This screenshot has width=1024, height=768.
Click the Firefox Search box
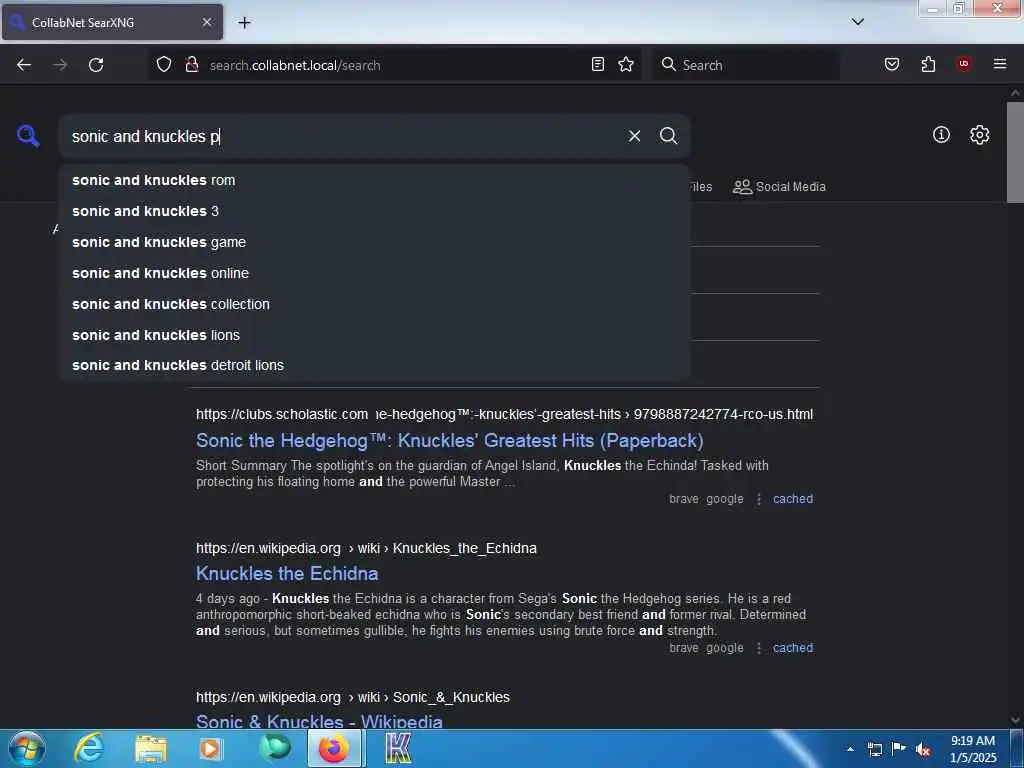[x=746, y=65]
